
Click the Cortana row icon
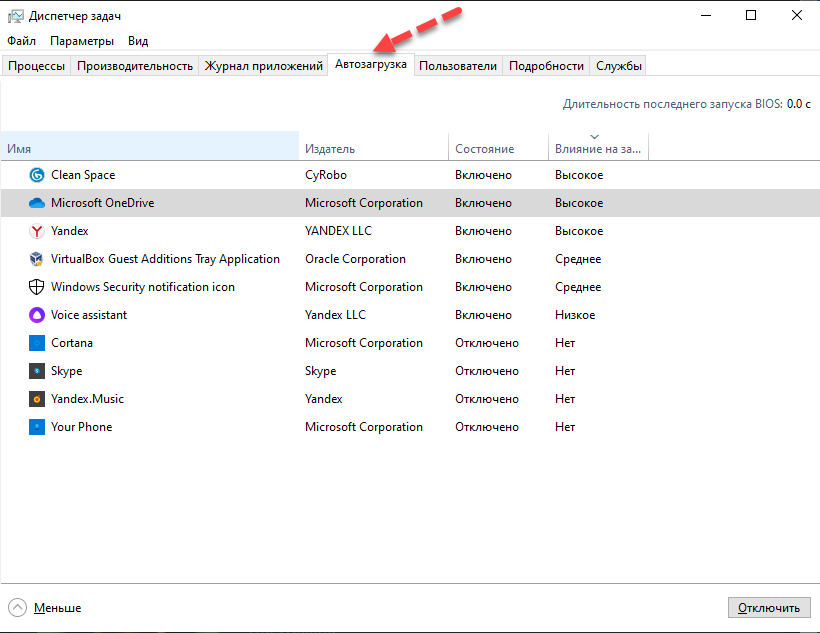point(37,343)
